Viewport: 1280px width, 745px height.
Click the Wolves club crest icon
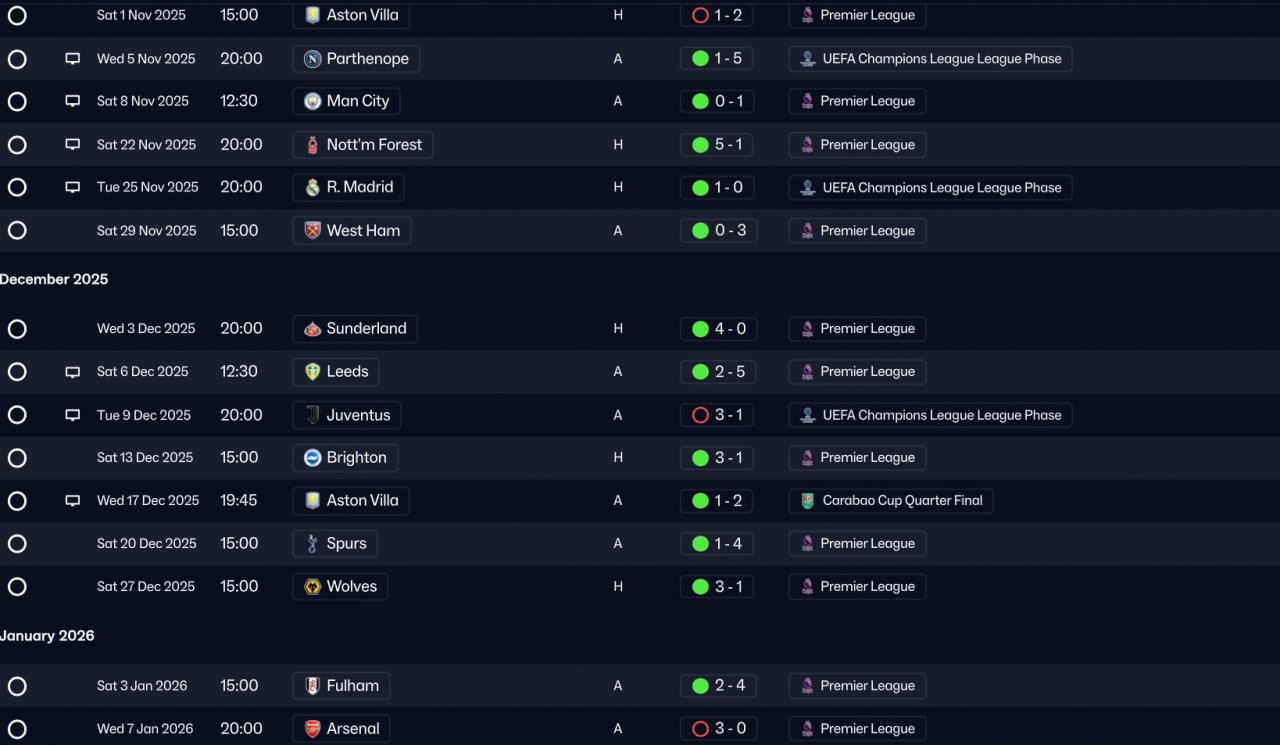pos(312,587)
